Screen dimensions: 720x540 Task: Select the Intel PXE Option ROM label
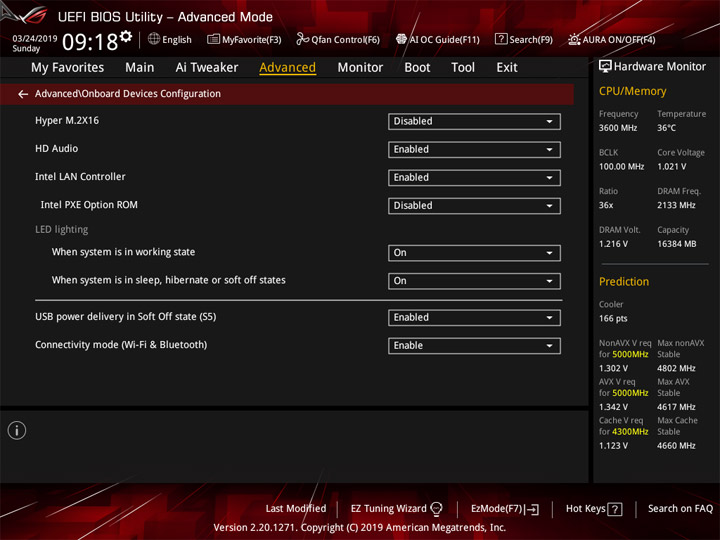click(x=89, y=205)
